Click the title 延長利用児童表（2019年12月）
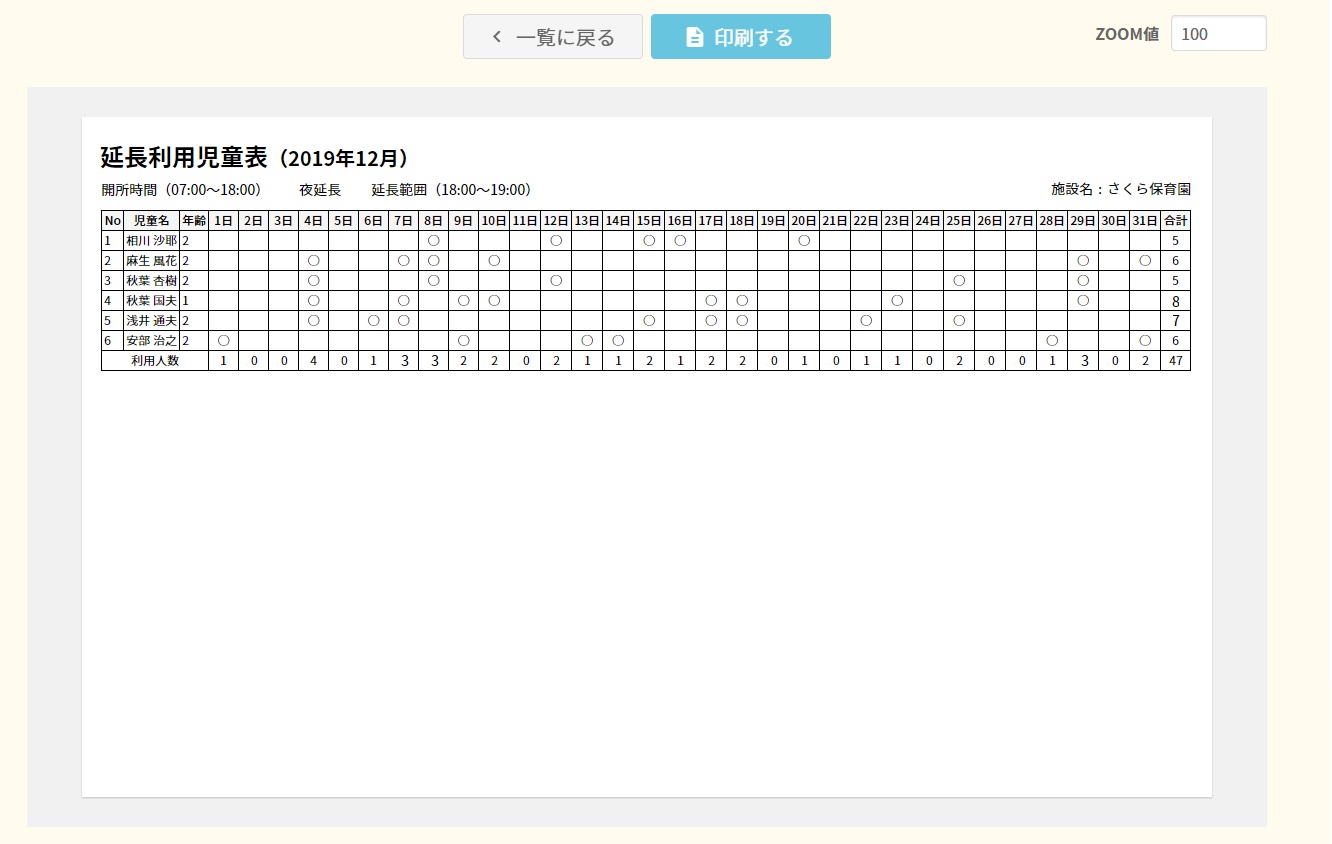This screenshot has width=1332, height=844. click(254, 157)
